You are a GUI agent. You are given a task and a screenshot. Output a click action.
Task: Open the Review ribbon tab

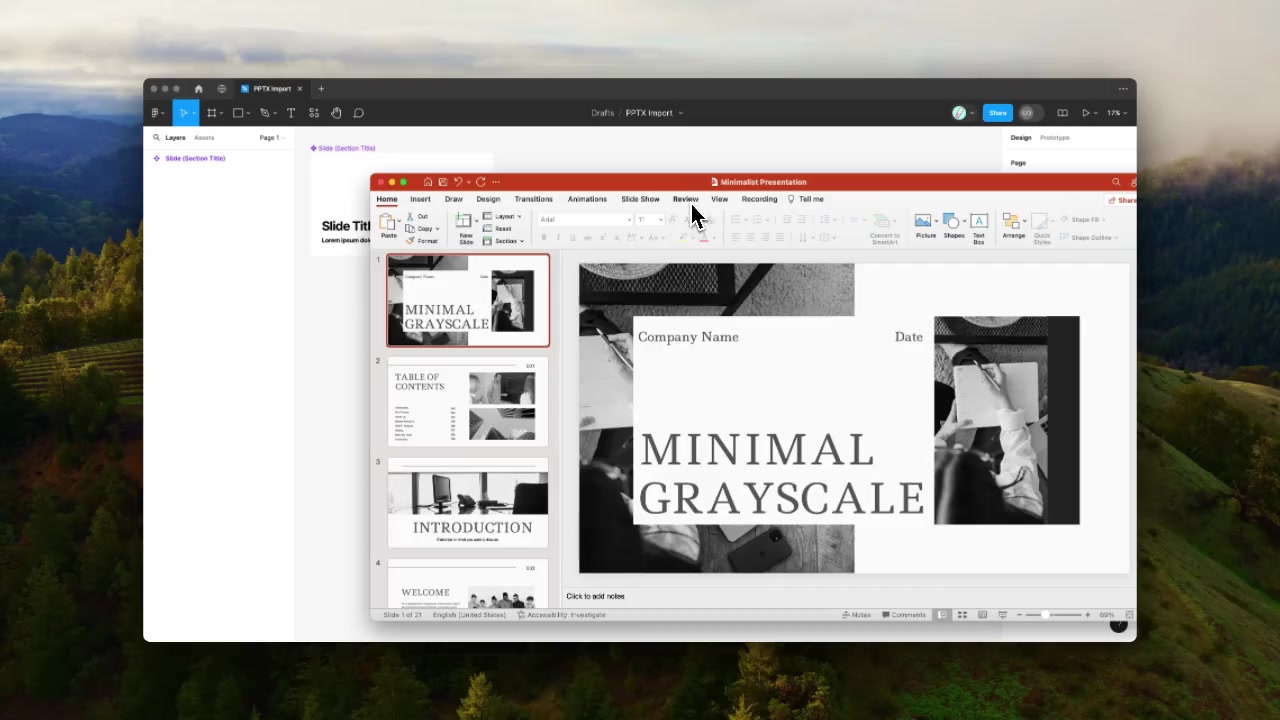pos(685,199)
